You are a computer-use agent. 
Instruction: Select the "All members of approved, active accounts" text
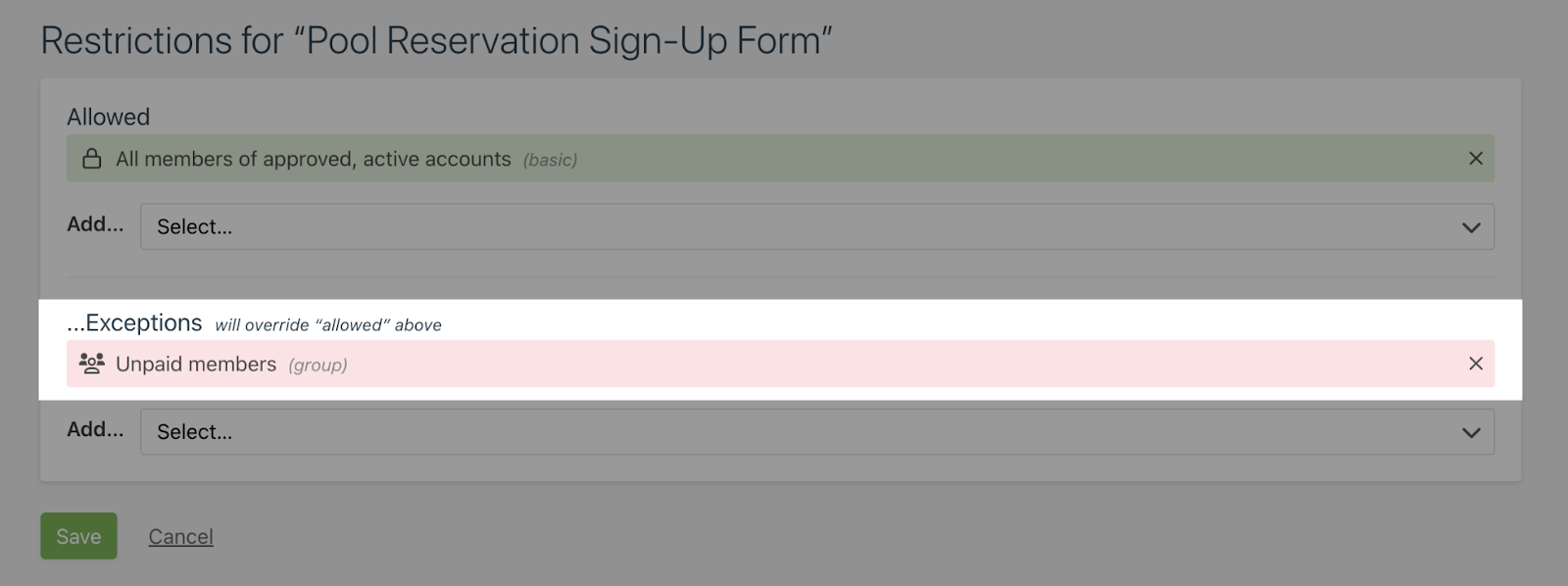click(313, 159)
